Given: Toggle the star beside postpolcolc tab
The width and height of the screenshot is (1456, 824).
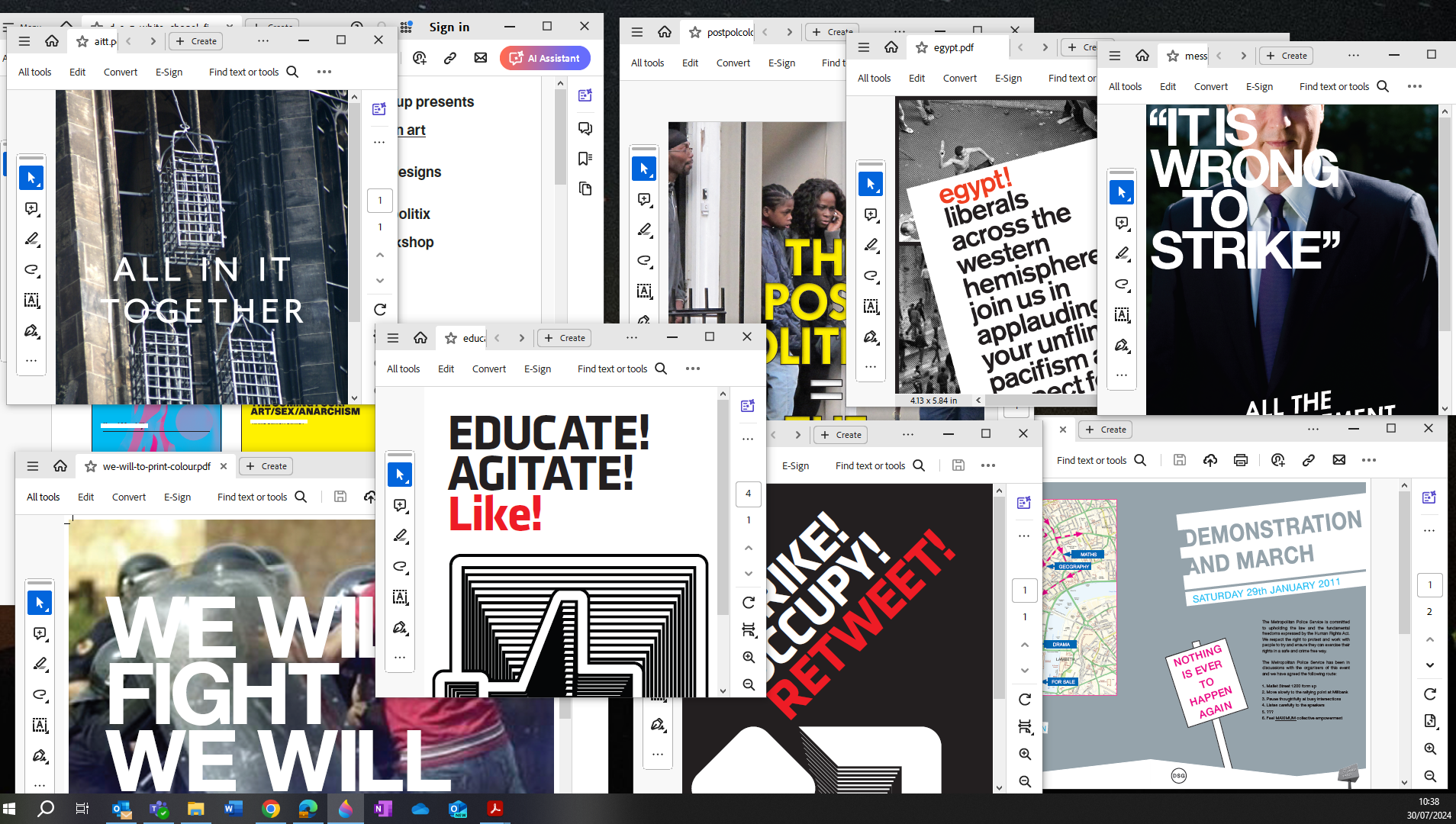Looking at the screenshot, I should point(694,32).
